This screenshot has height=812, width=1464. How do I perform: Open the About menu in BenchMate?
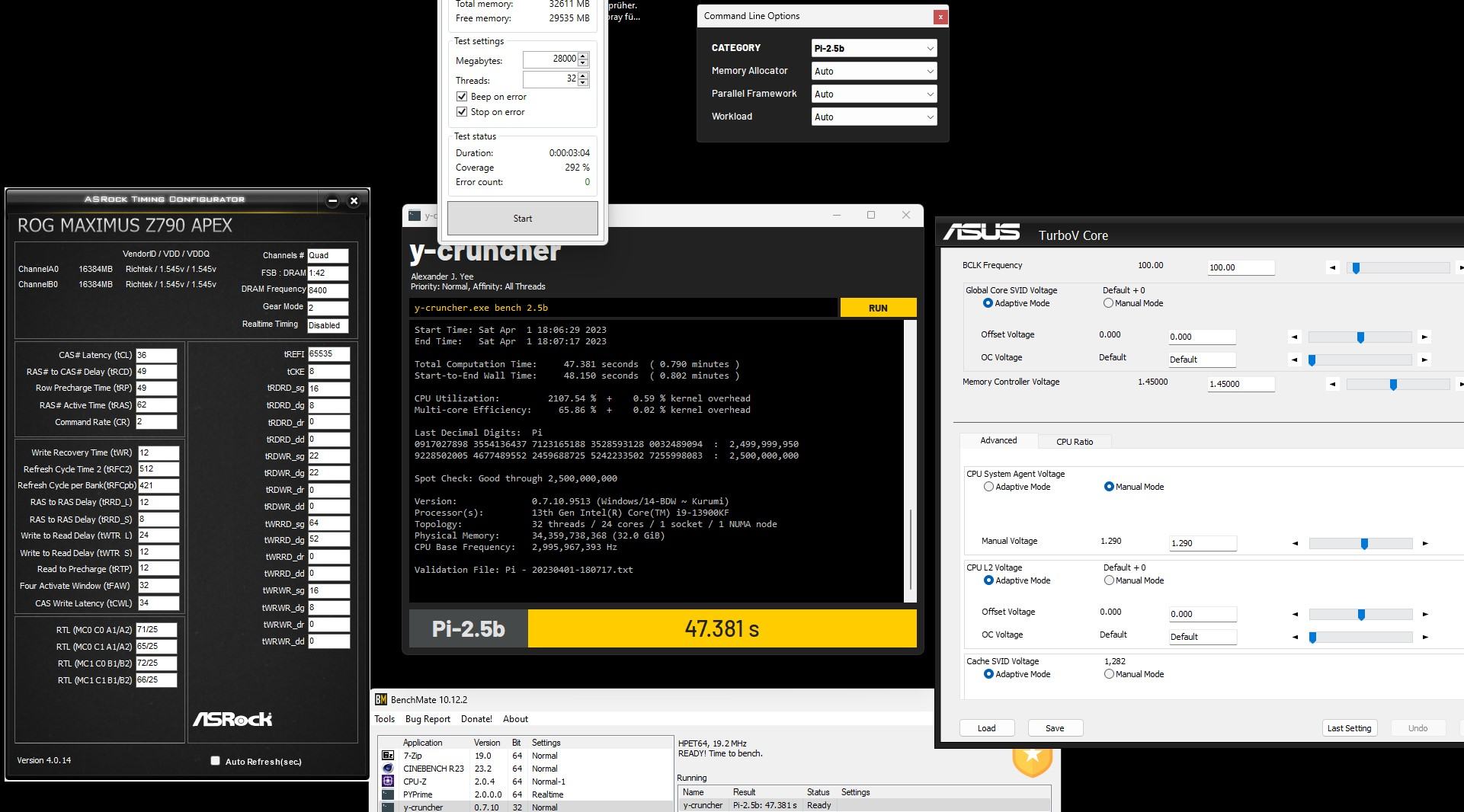tap(515, 719)
